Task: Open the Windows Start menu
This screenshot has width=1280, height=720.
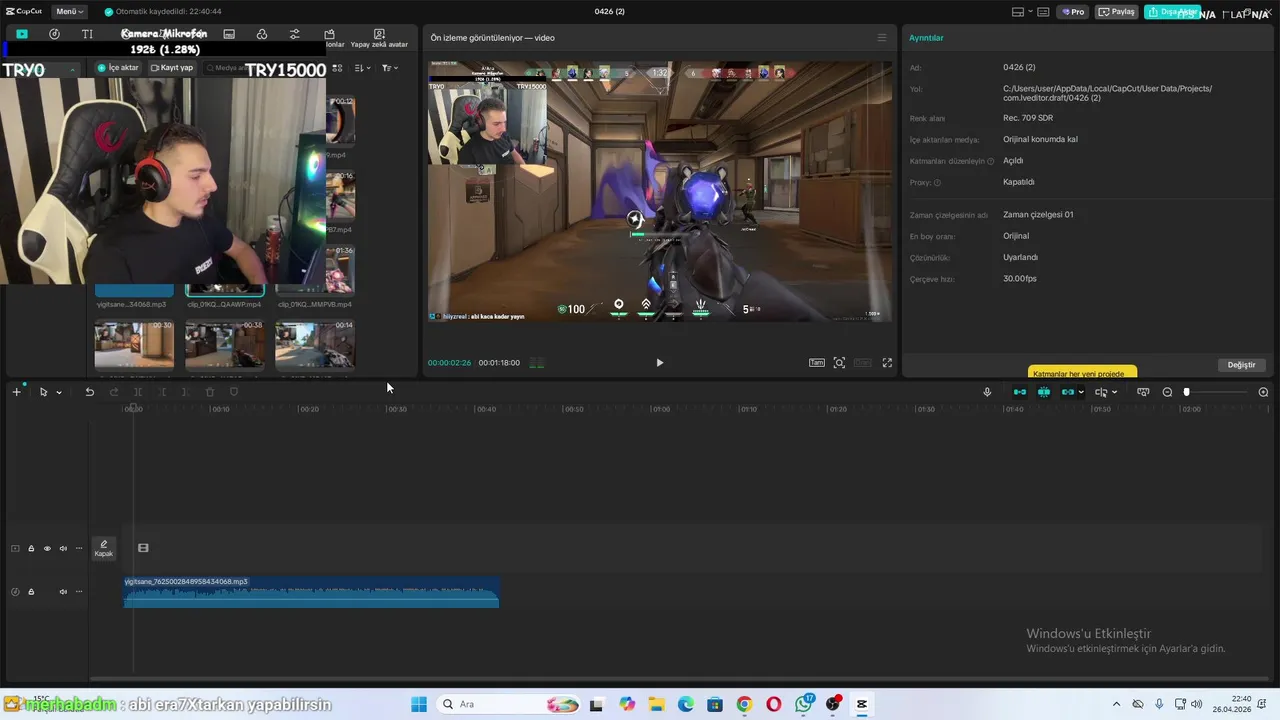Action: tap(419, 704)
